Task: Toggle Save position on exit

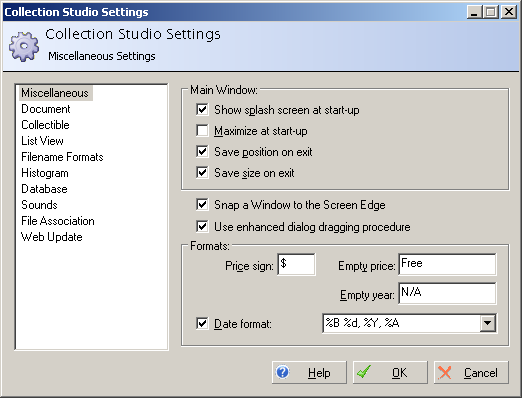Action: 202,151
